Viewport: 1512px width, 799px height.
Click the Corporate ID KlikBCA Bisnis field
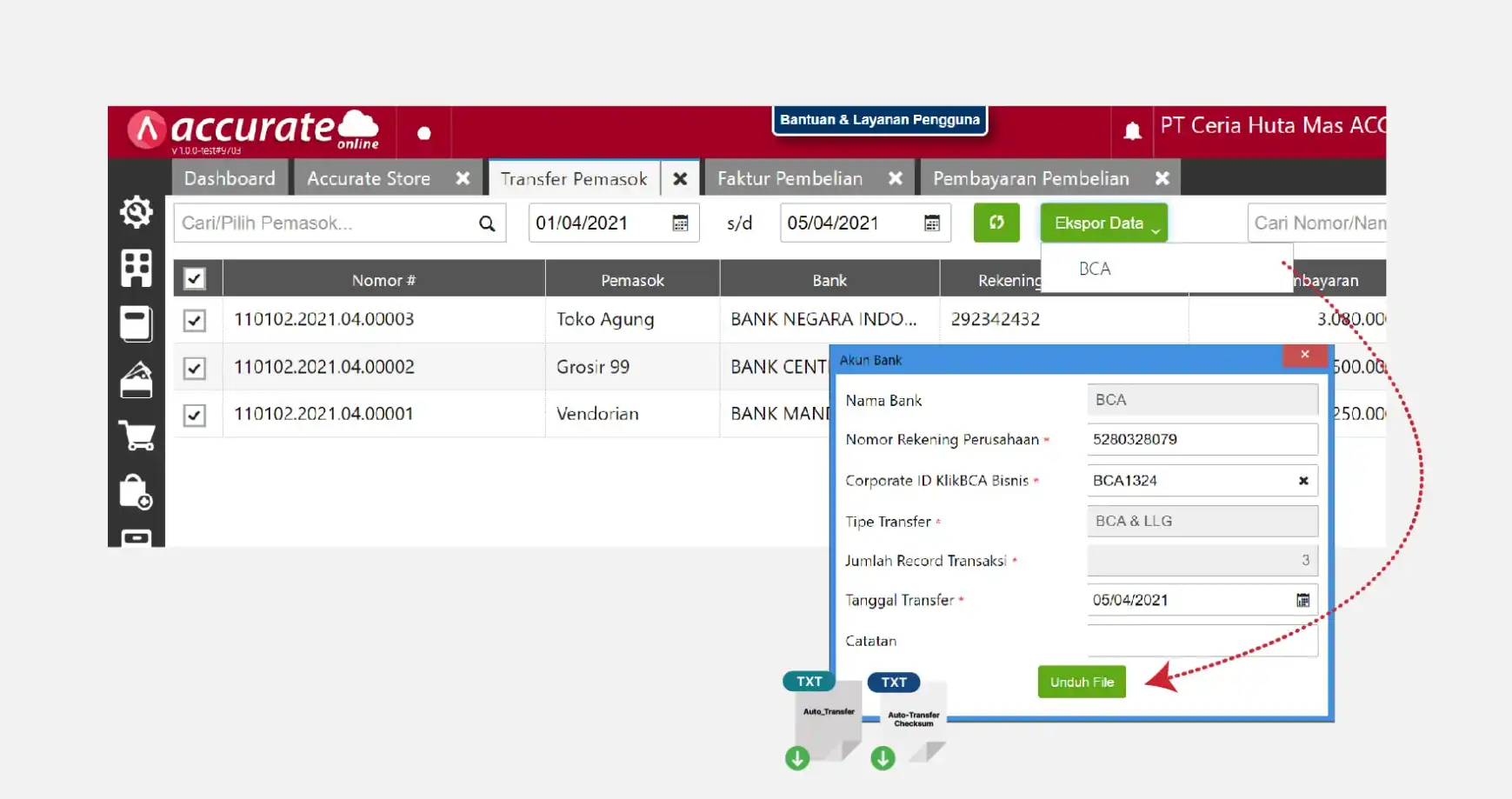tap(1202, 480)
